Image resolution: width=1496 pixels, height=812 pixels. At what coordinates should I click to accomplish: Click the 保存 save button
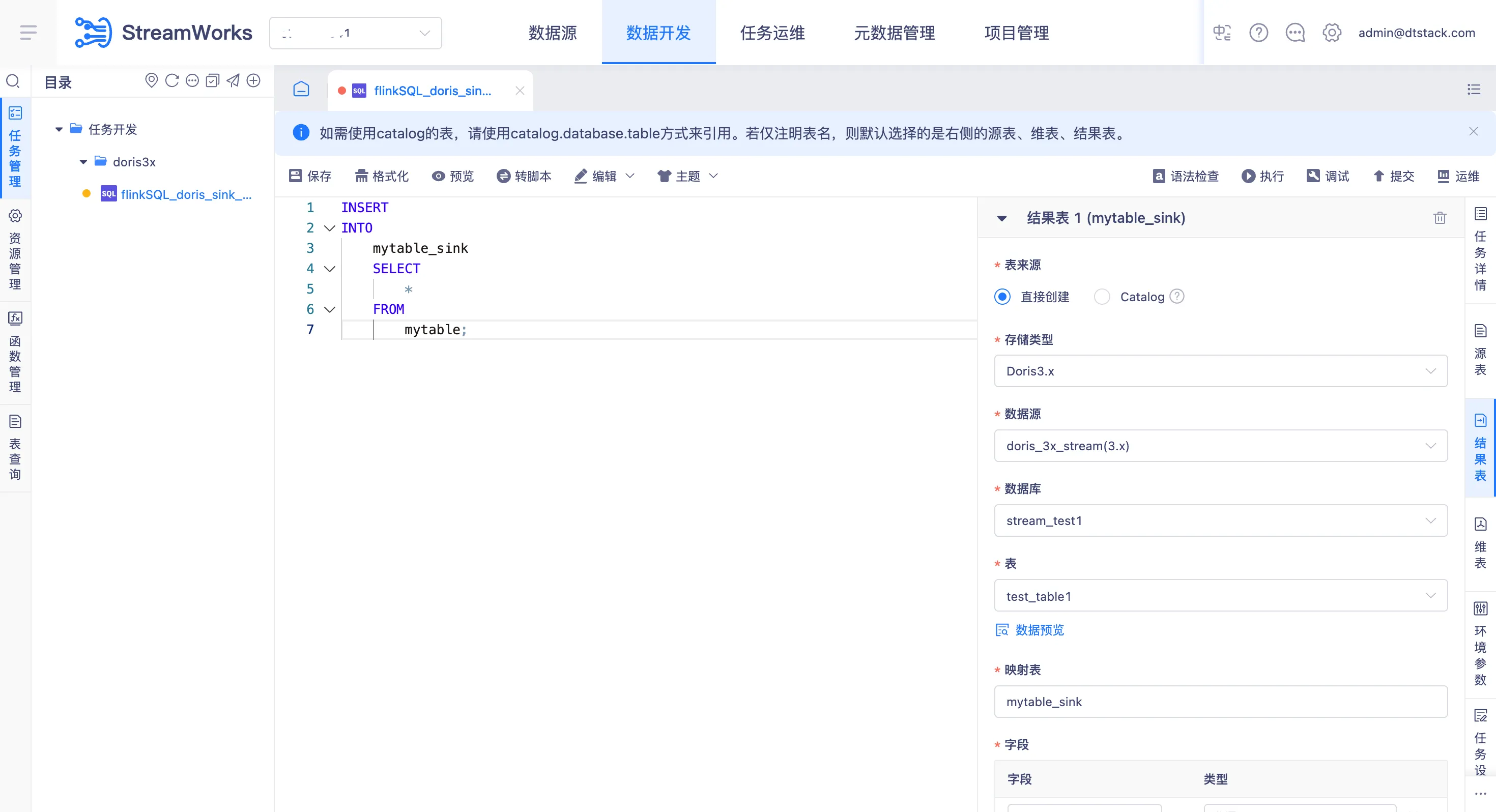[310, 176]
